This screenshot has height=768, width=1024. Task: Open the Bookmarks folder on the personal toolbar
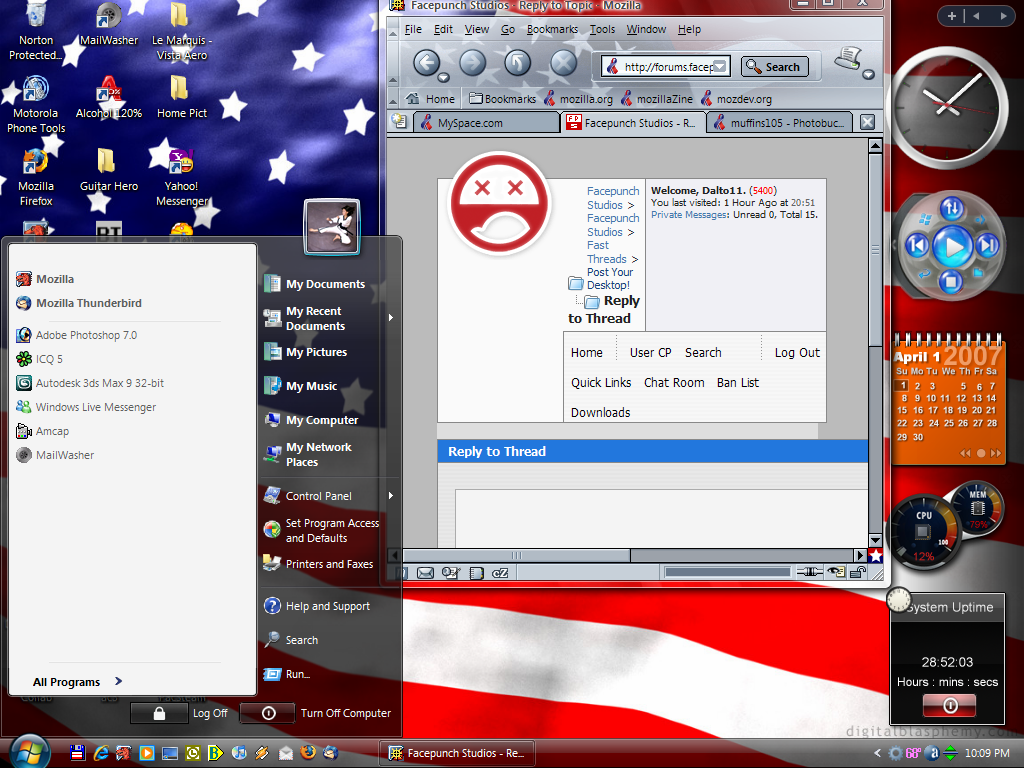[502, 99]
